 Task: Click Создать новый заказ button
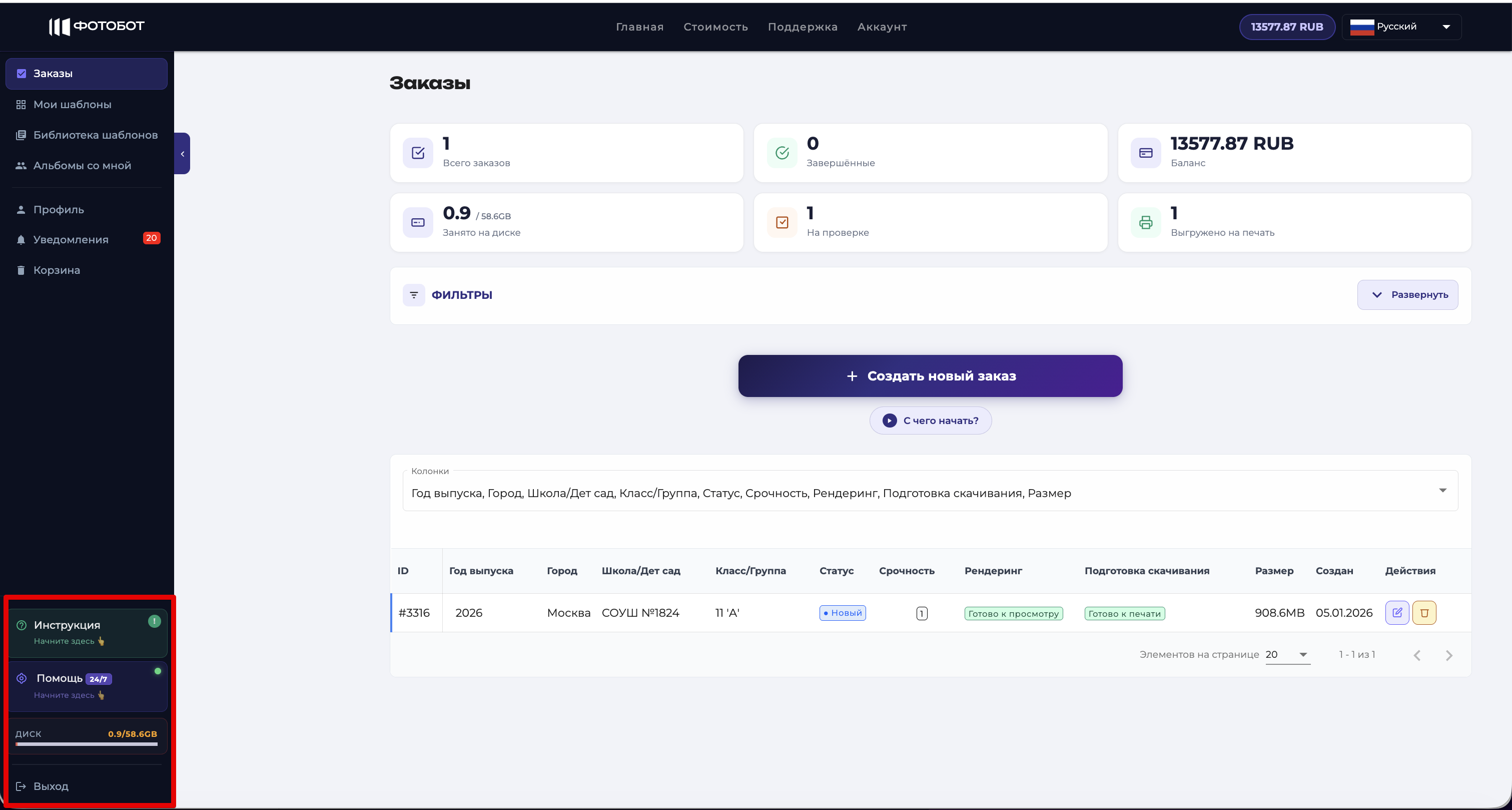click(930, 376)
